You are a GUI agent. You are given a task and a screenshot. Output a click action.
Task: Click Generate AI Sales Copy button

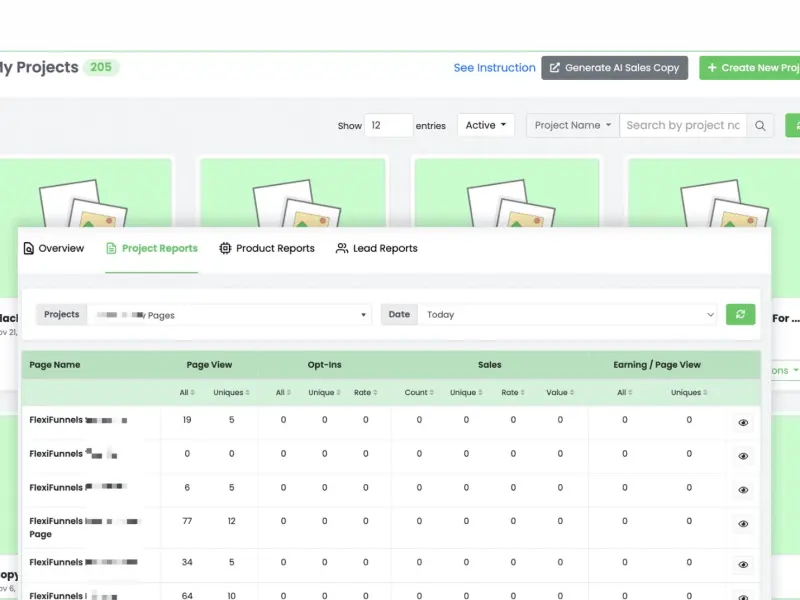click(614, 68)
